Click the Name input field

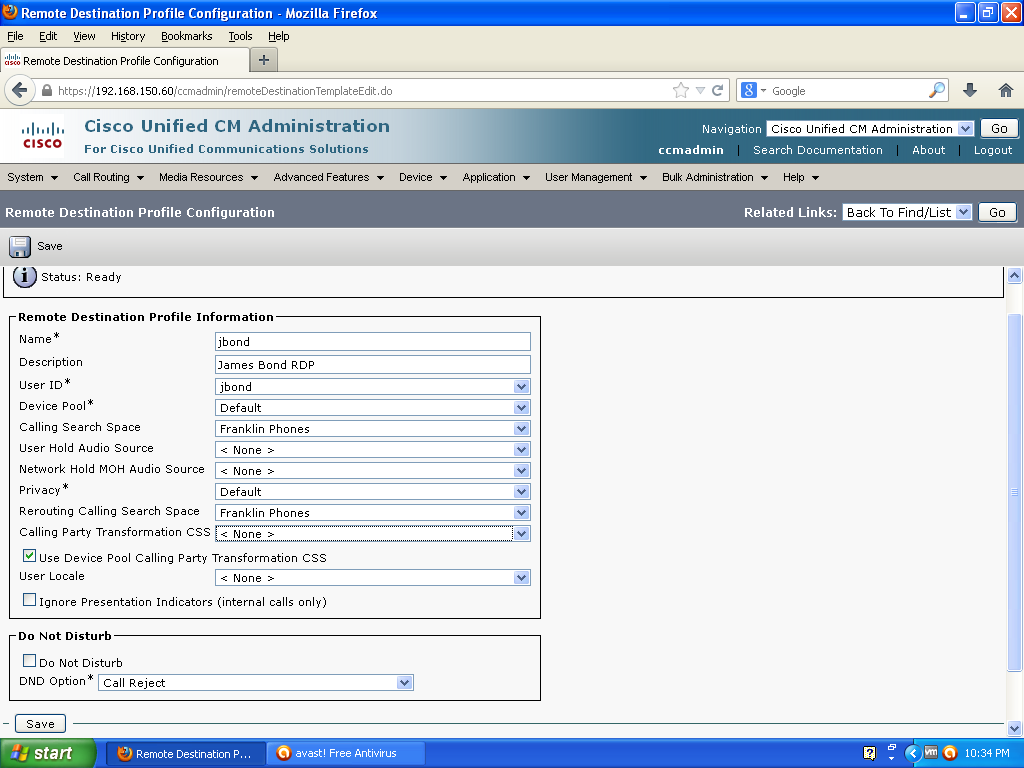pos(372,342)
